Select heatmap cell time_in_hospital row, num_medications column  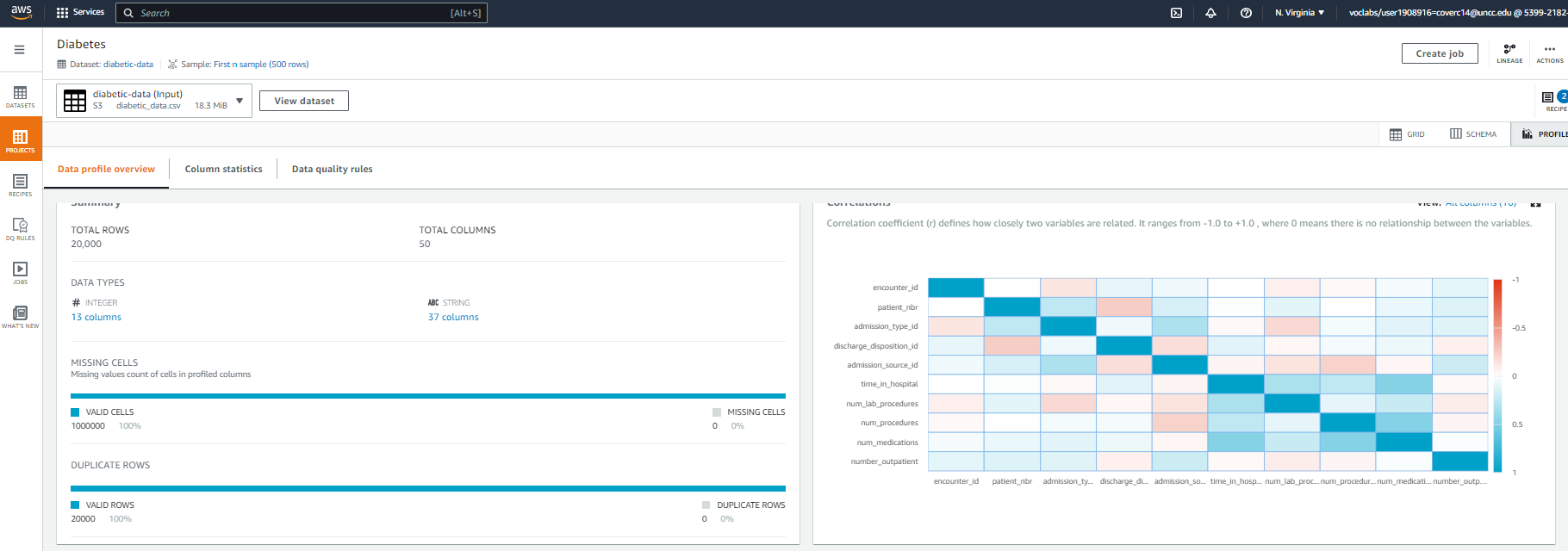(1403, 384)
